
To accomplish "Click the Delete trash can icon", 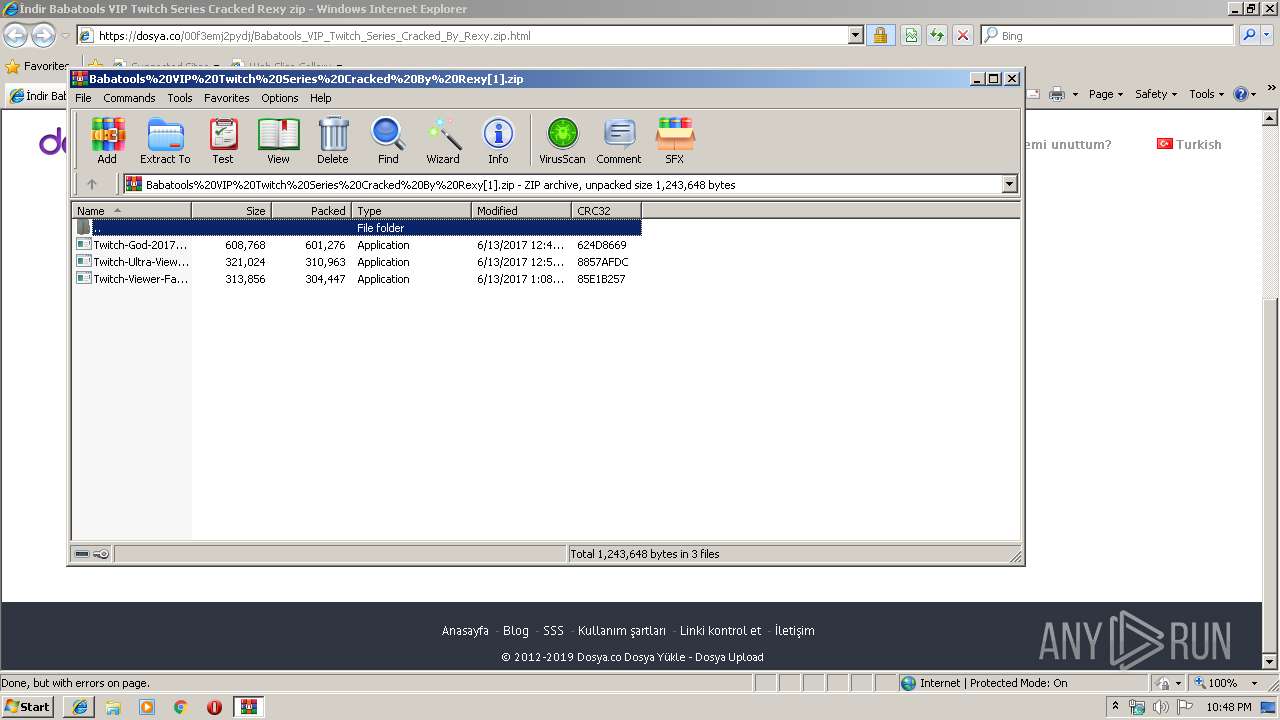I will pos(333,140).
